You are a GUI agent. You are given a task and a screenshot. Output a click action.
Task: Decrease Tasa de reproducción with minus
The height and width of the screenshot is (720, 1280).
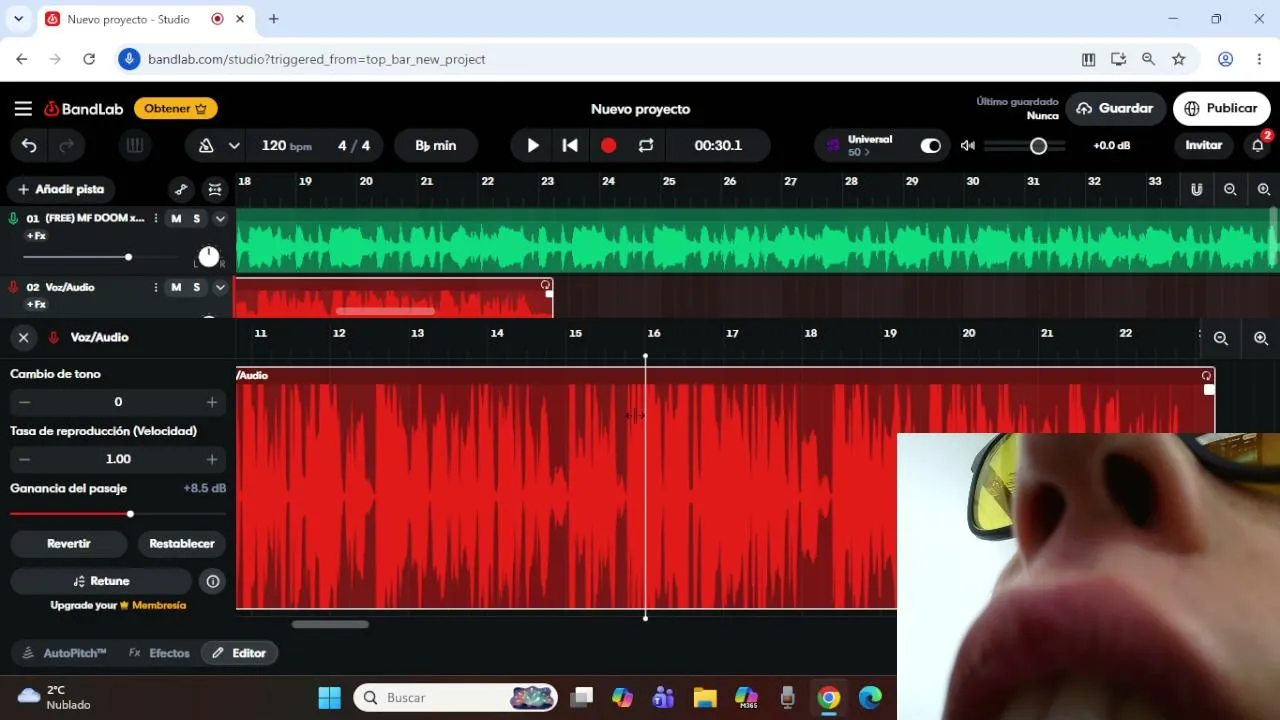(x=25, y=459)
